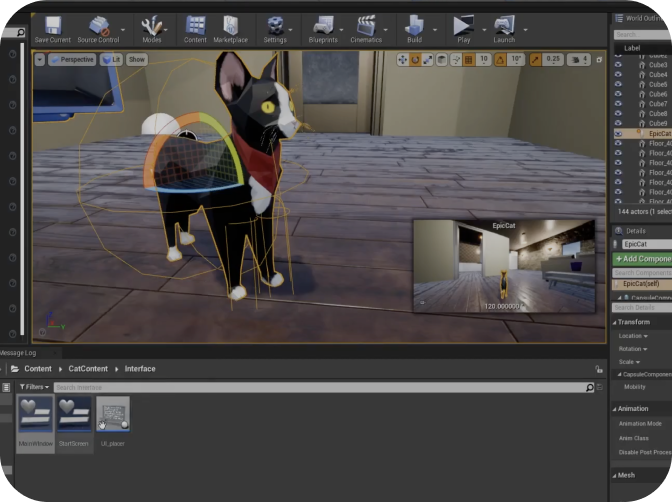The height and width of the screenshot is (502, 672).
Task: Click the Add Component button
Action: 642,259
